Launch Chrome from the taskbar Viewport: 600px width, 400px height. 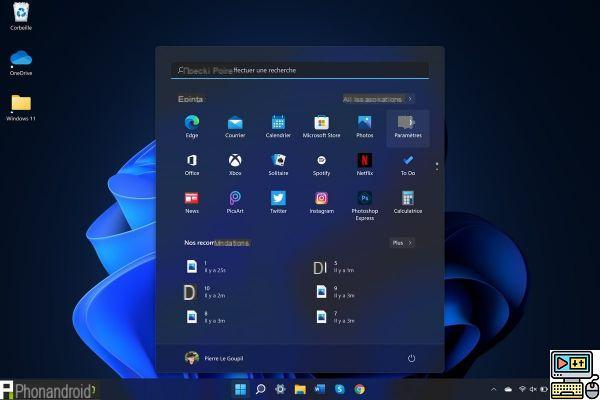click(x=359, y=389)
